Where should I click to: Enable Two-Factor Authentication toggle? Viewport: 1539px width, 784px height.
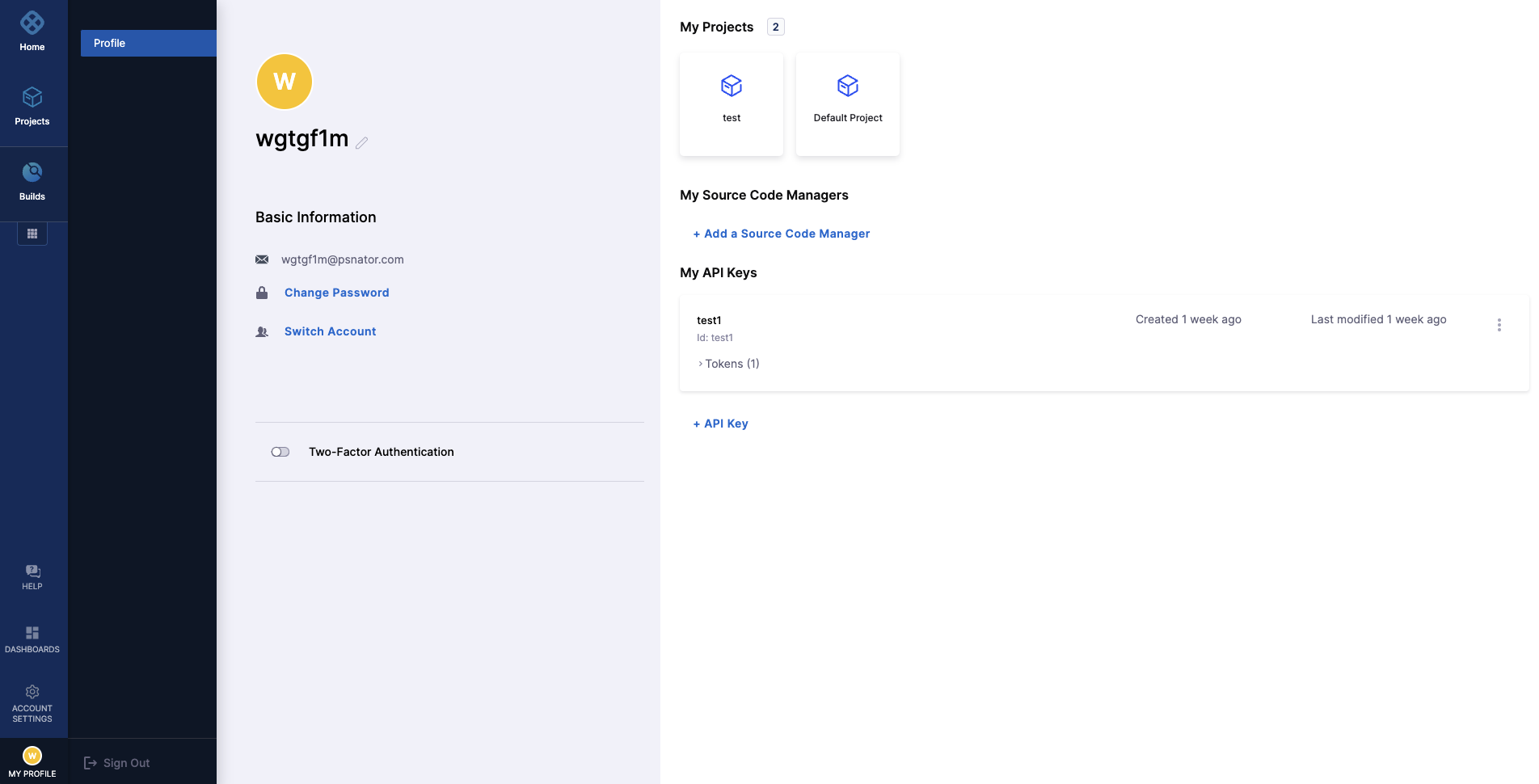[280, 452]
